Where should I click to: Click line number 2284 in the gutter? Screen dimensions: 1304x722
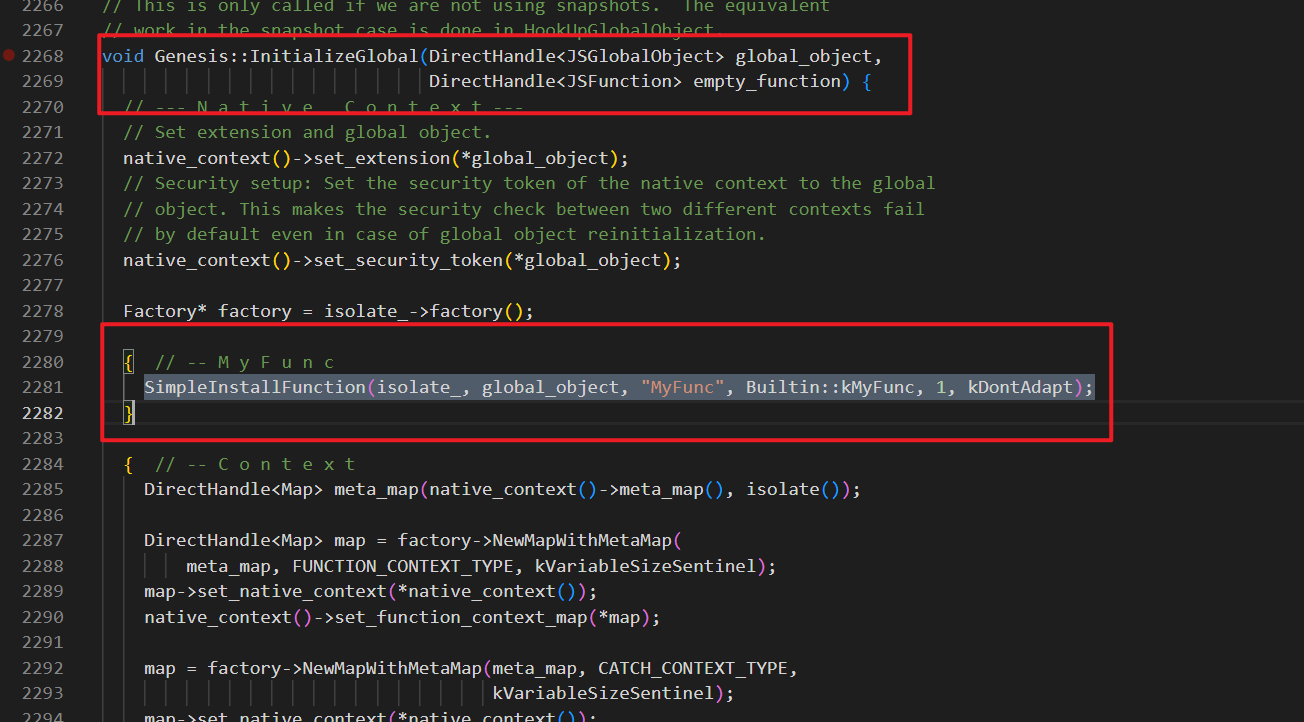click(42, 464)
